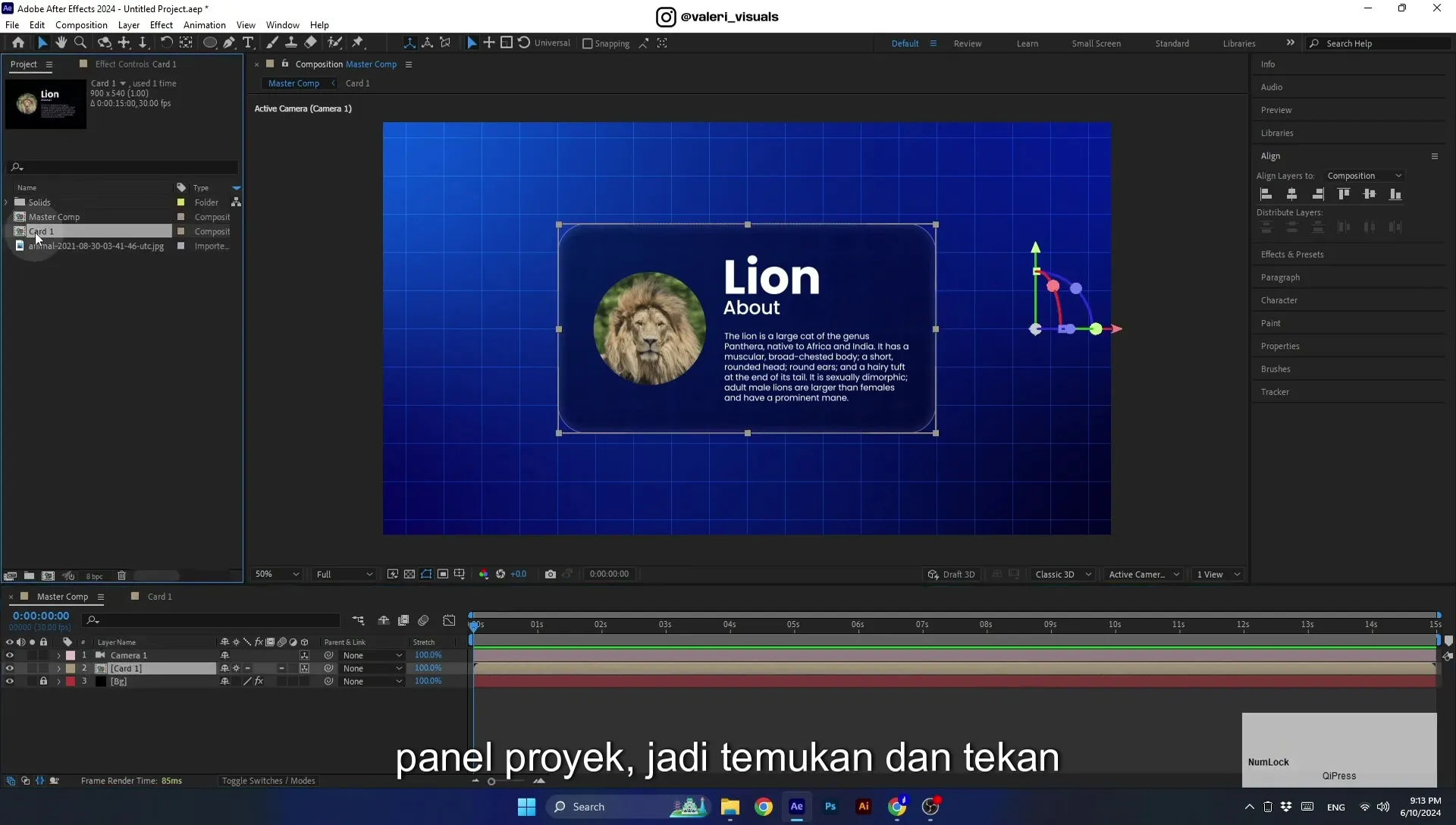Viewport: 1456px width, 825px height.
Task: Click the Ellipse shape tool
Action: point(209,43)
